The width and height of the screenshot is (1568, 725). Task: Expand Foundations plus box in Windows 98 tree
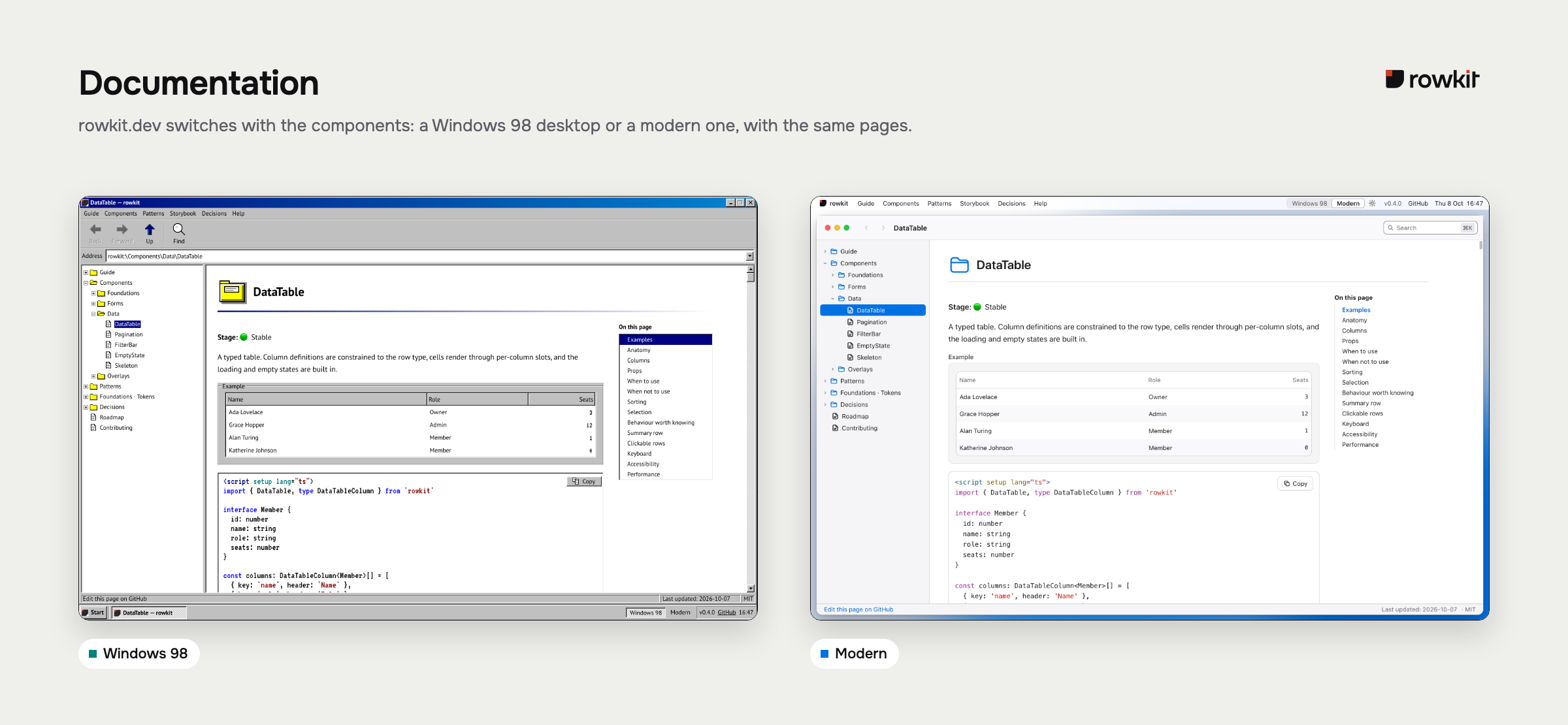pyautogui.click(x=93, y=293)
